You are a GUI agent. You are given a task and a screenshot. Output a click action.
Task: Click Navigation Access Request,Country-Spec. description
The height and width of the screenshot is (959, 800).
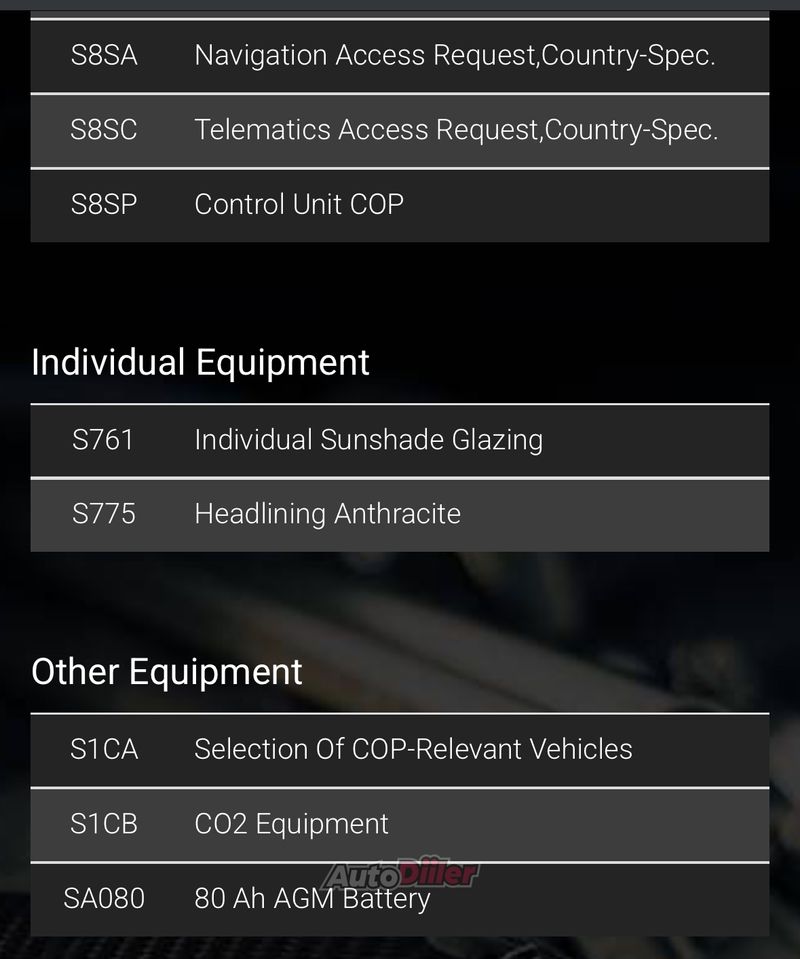[454, 56]
